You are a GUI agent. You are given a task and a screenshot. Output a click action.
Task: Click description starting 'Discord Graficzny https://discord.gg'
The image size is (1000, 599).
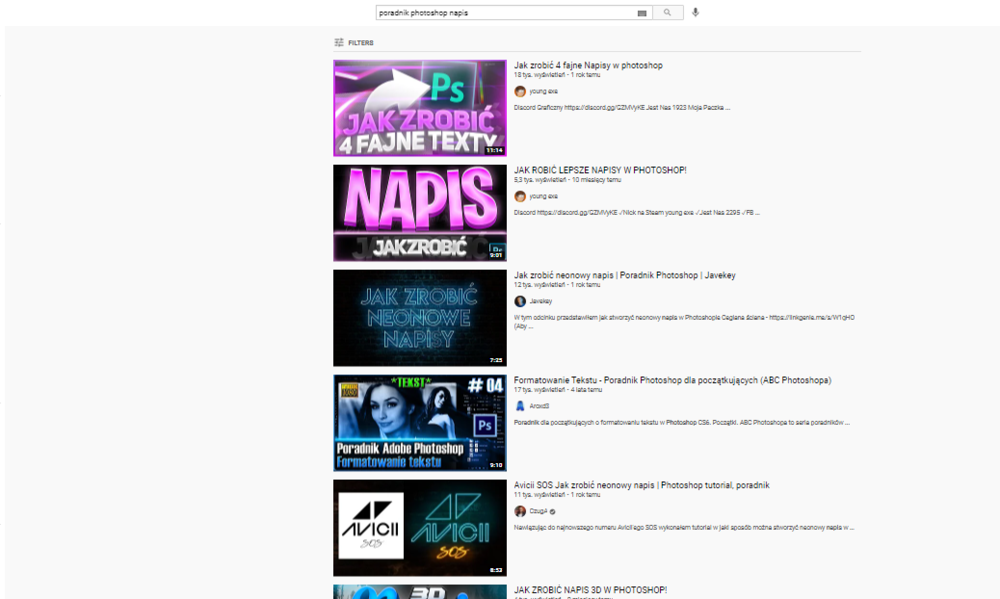[622, 108]
